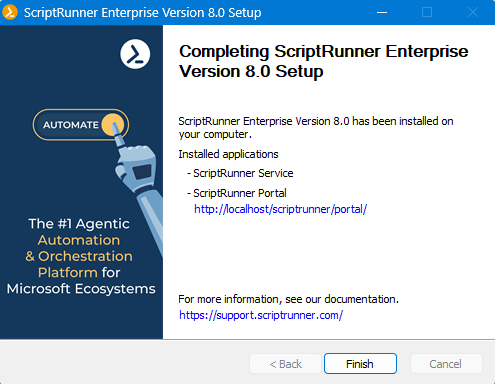Open the support.scriptrunner.com documentation link

261,315
